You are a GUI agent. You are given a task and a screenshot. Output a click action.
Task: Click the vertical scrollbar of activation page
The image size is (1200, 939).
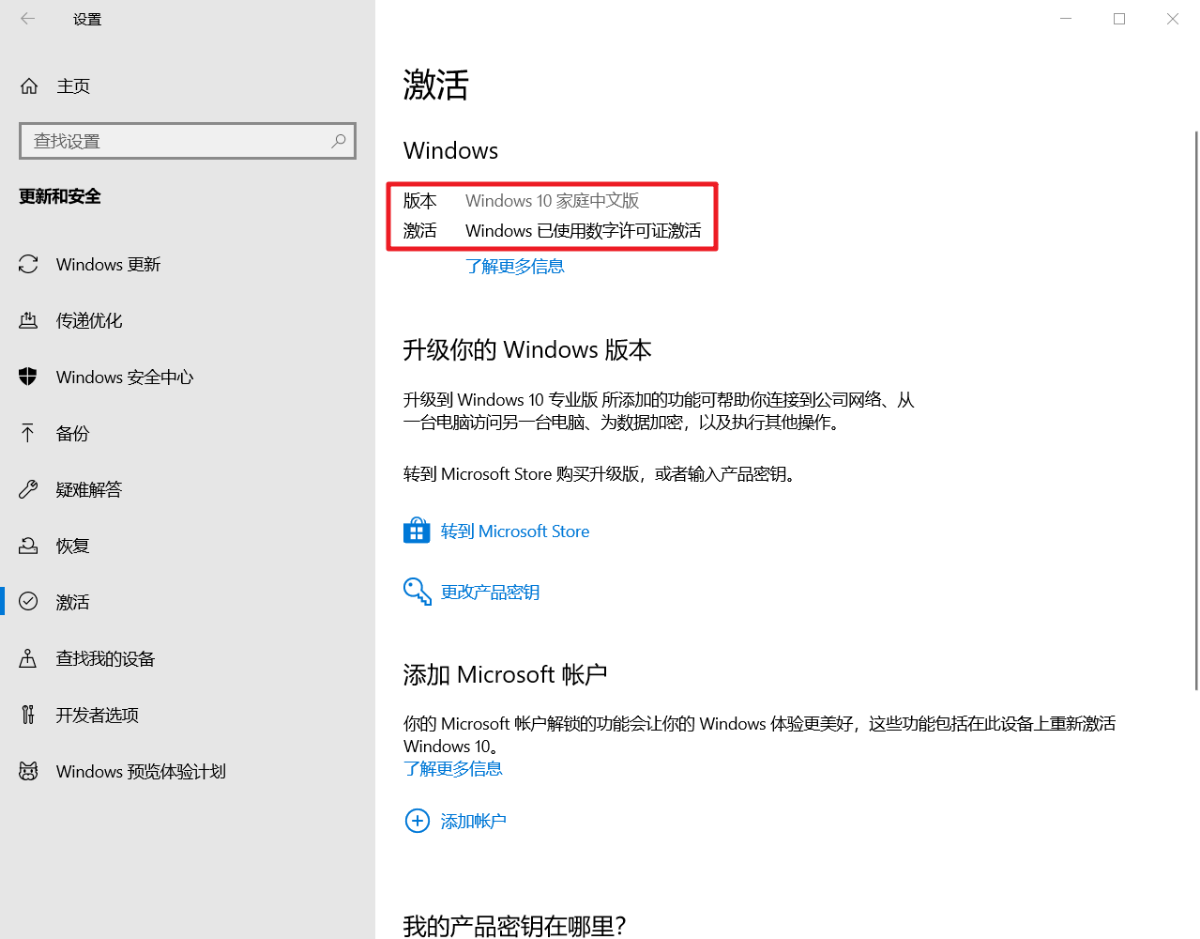(1195, 410)
